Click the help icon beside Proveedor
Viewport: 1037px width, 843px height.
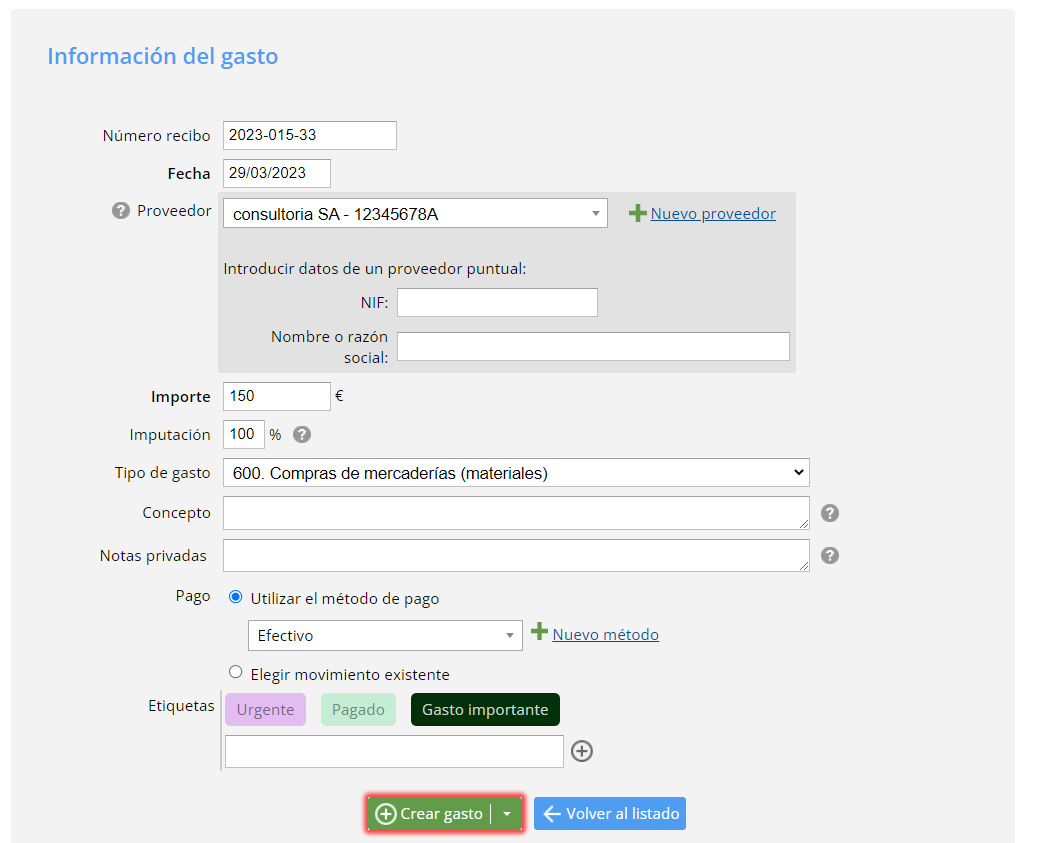tap(121, 211)
